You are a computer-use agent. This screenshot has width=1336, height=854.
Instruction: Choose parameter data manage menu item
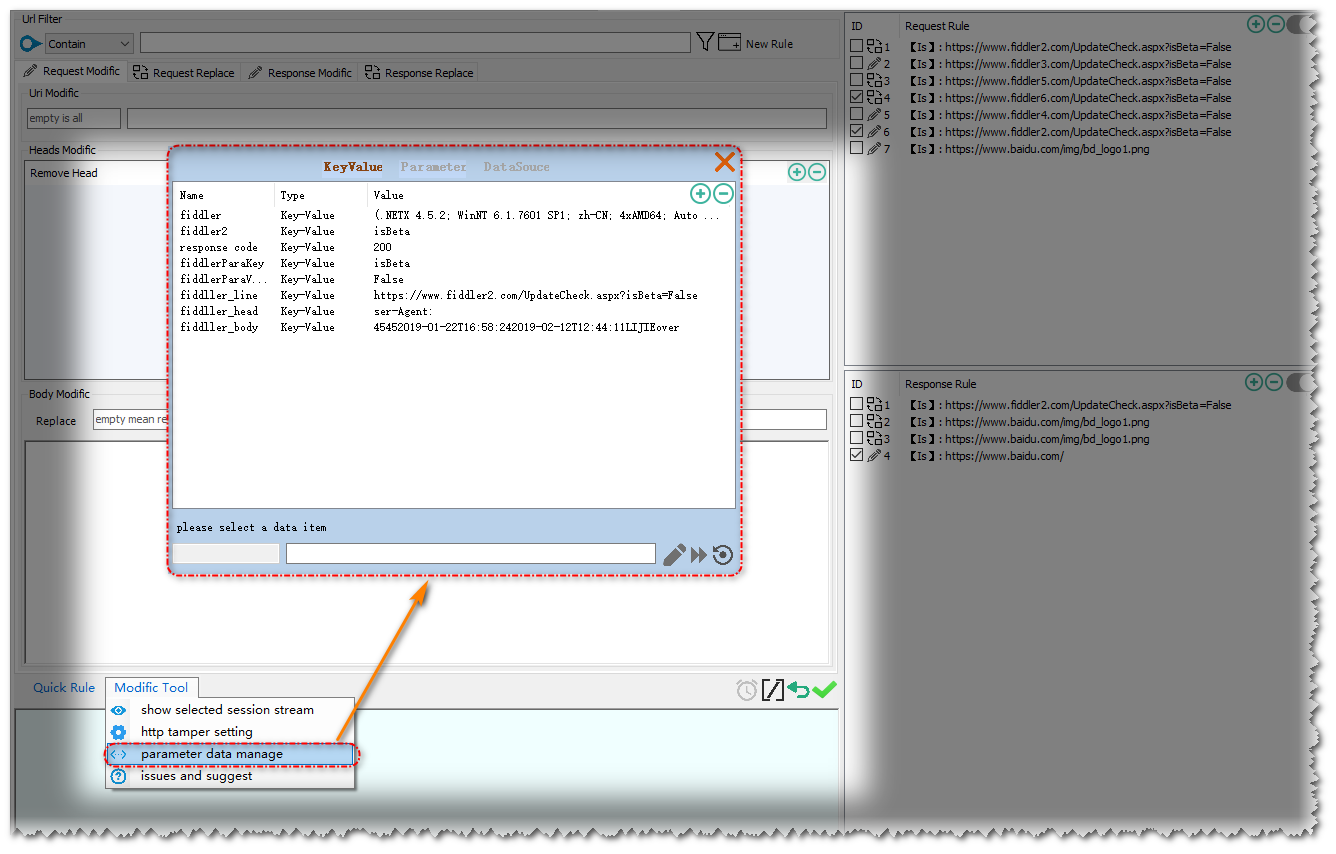tap(230, 754)
